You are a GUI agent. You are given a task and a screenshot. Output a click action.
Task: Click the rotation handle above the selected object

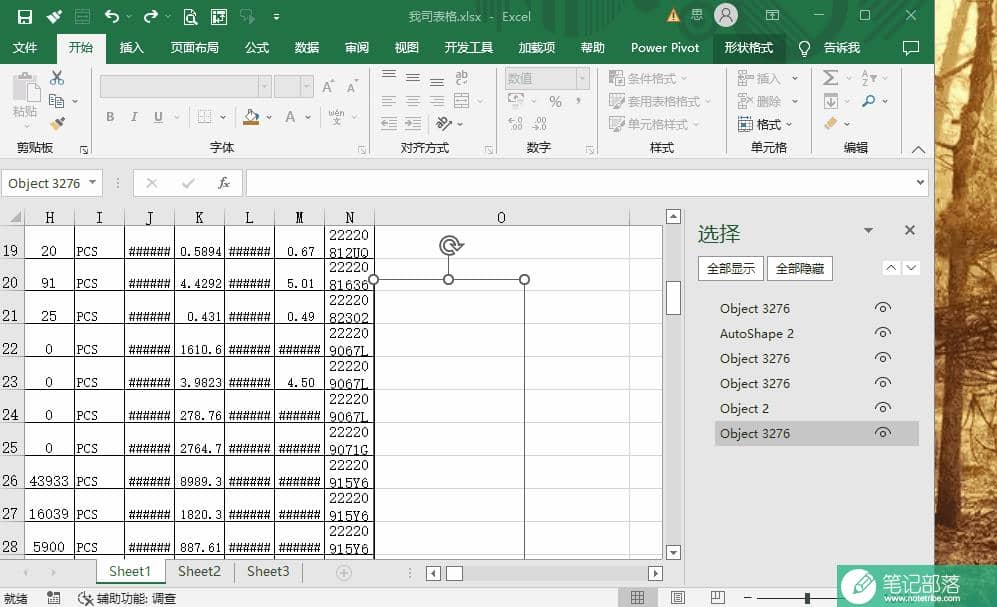pos(450,245)
